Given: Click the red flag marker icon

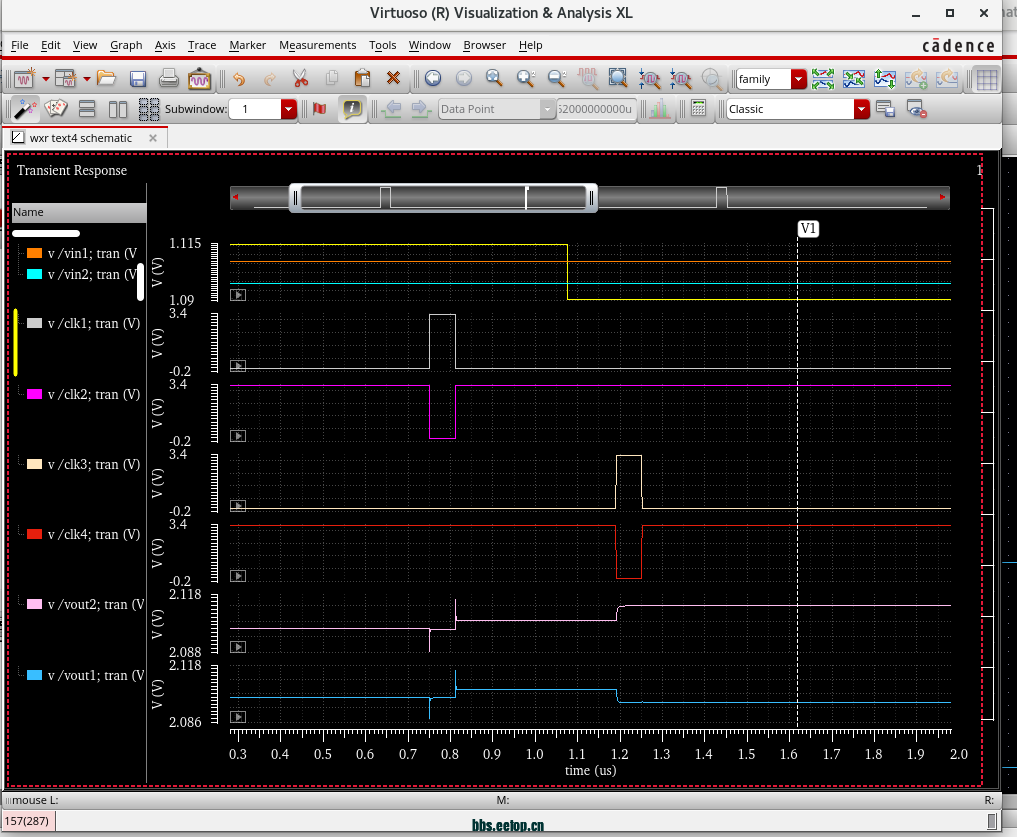Looking at the screenshot, I should (320, 109).
